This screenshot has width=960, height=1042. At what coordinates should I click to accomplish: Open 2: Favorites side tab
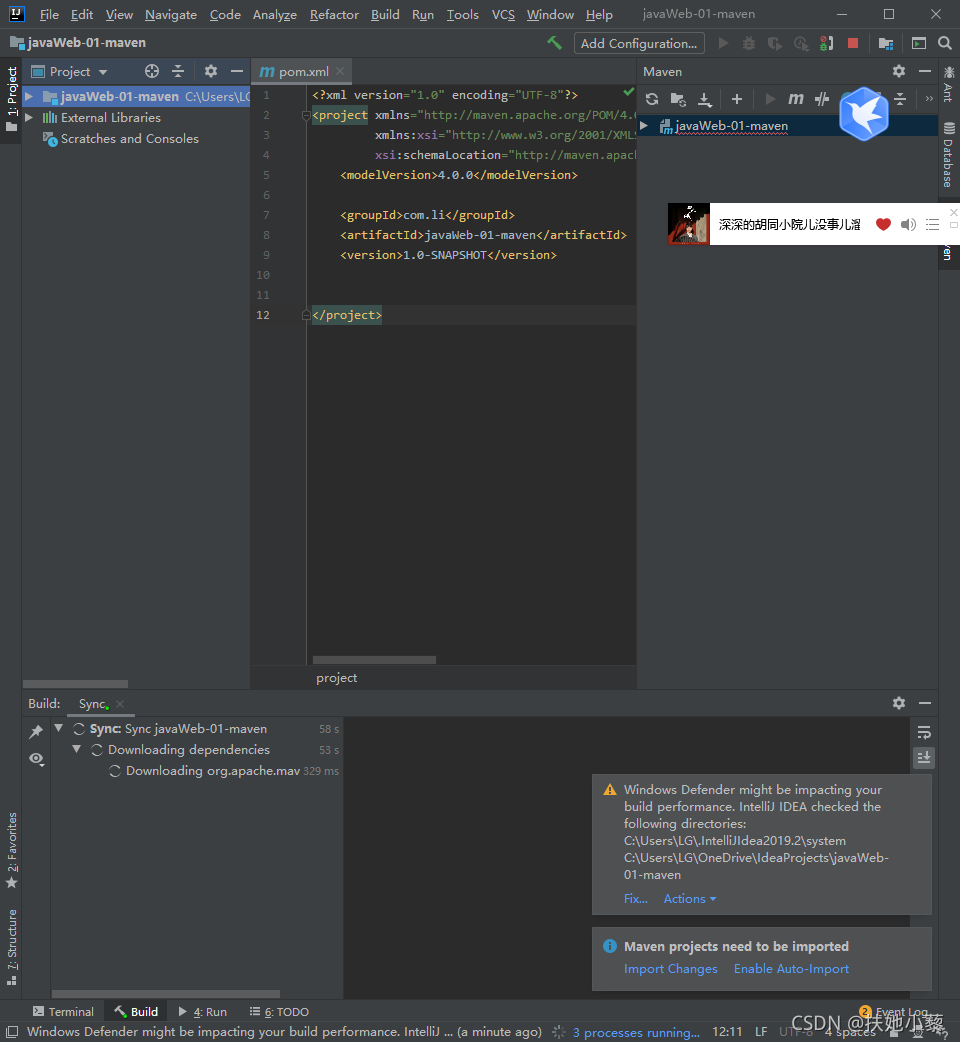coord(11,850)
